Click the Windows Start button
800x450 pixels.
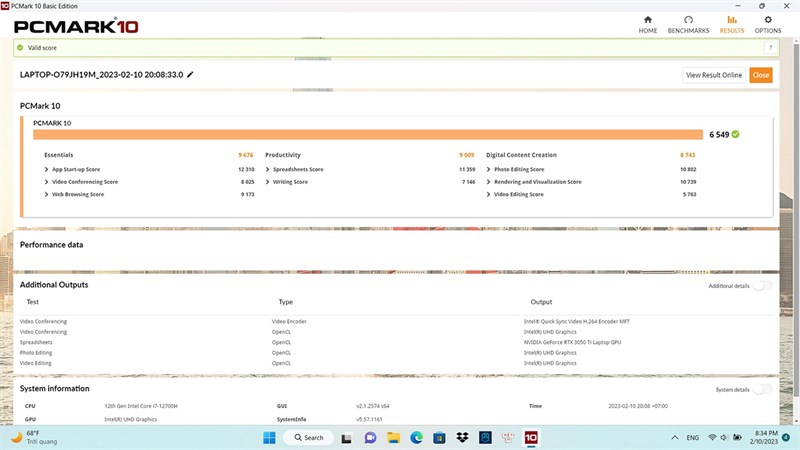point(269,437)
